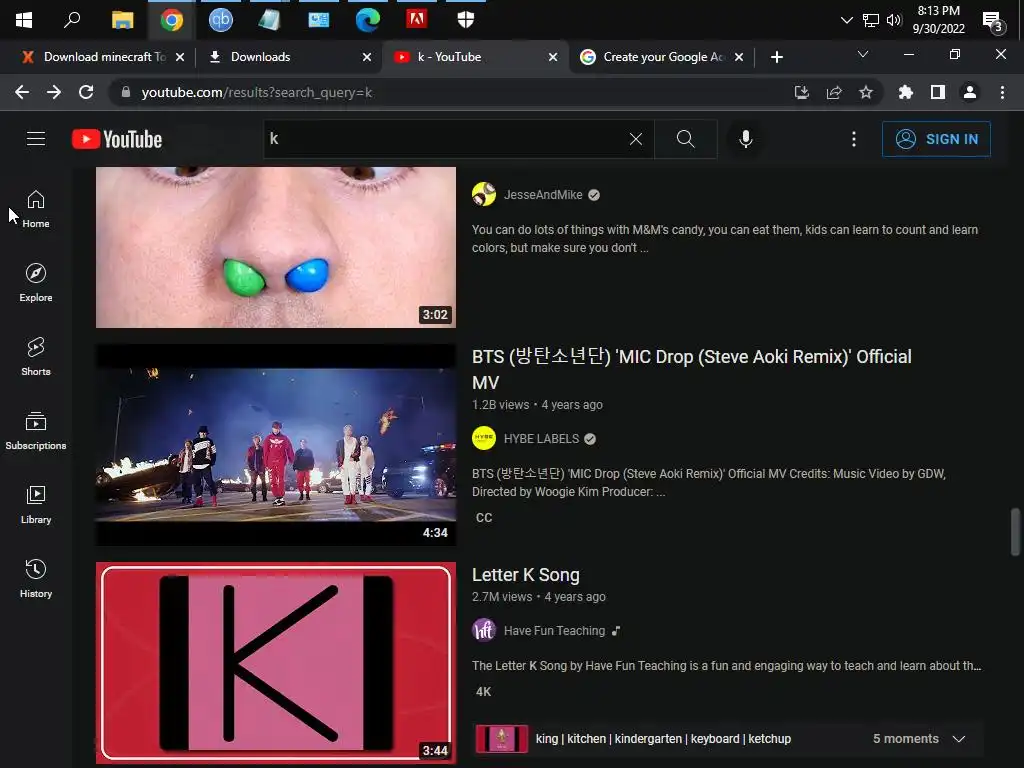Open YouTube settings three-dot menu
The height and width of the screenshot is (768, 1024).
point(854,138)
